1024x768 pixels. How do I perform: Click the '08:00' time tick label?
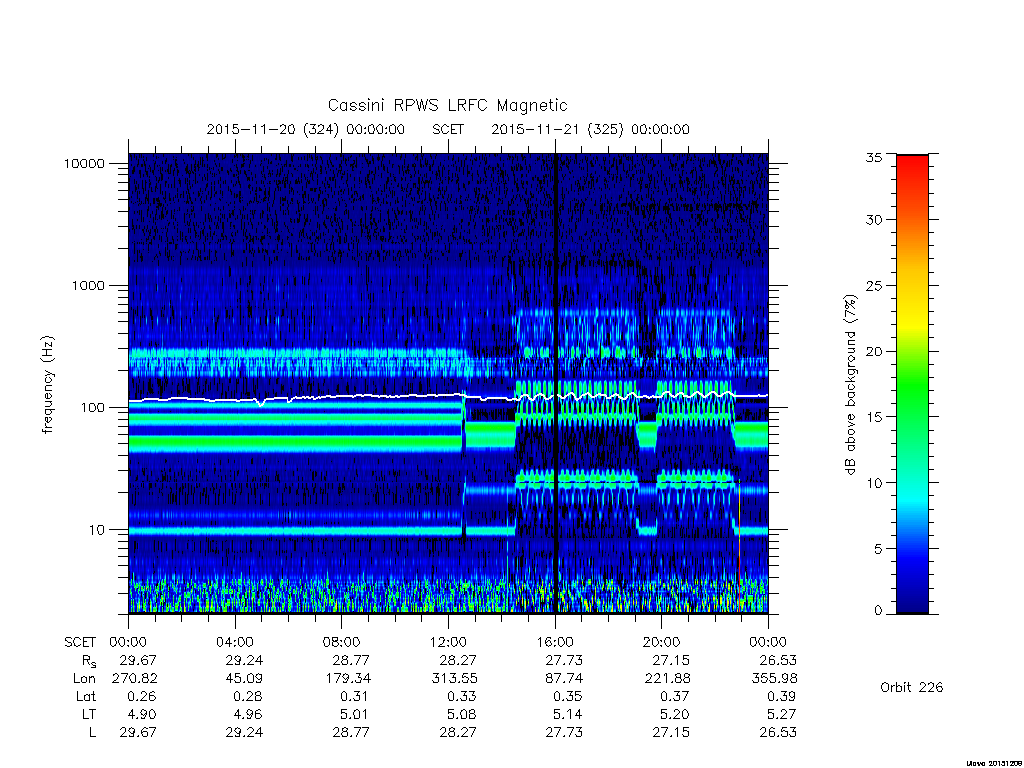click(341, 642)
